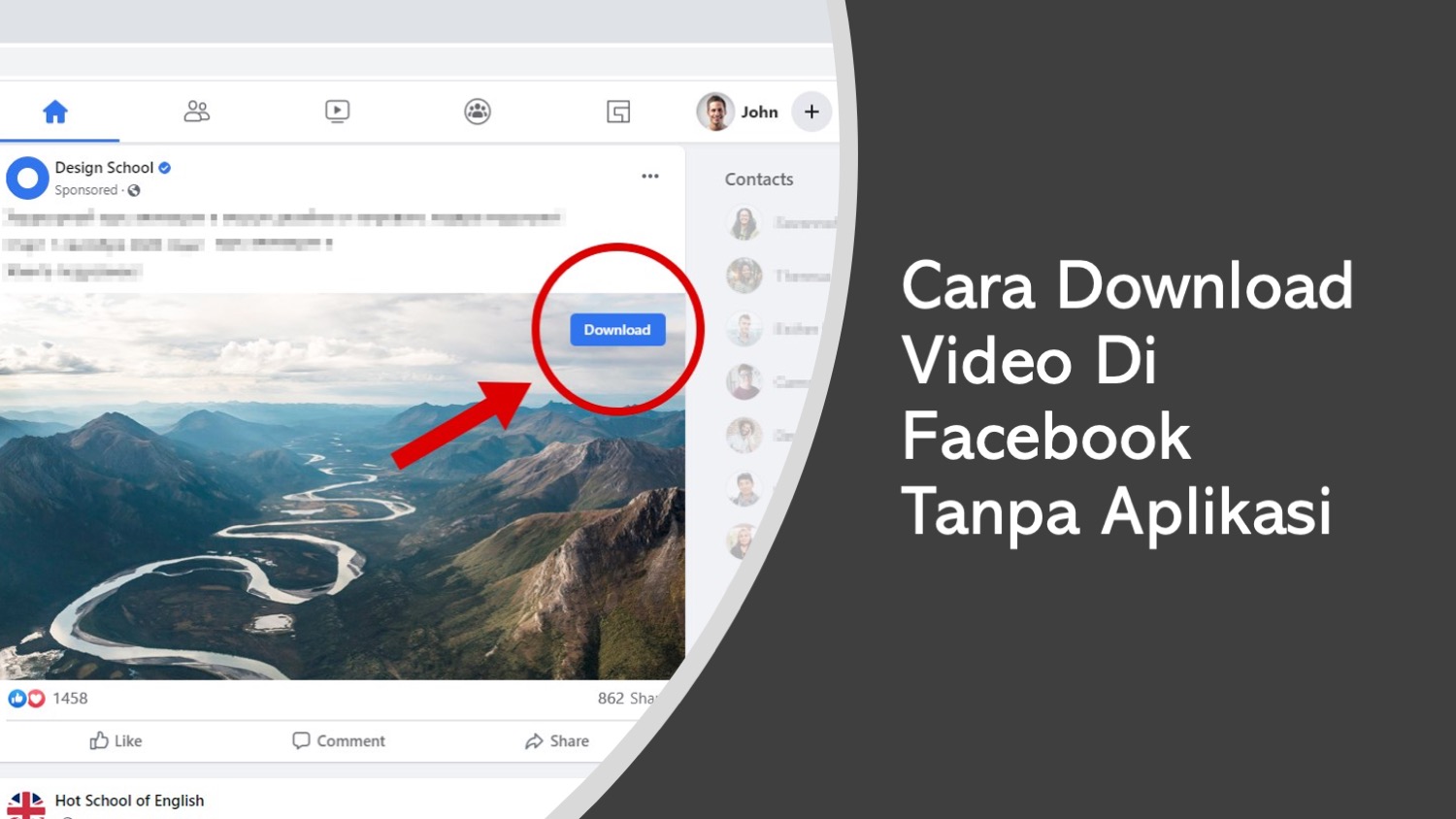Comment on the Design School post
Image resolution: width=1456 pixels, height=819 pixels.
tap(339, 741)
